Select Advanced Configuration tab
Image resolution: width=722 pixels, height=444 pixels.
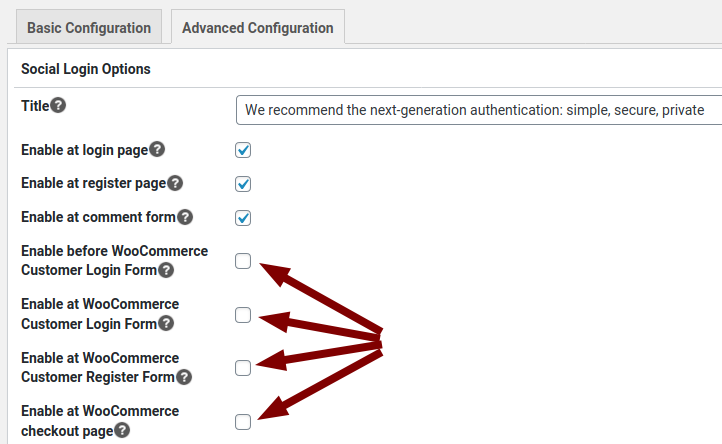point(258,28)
